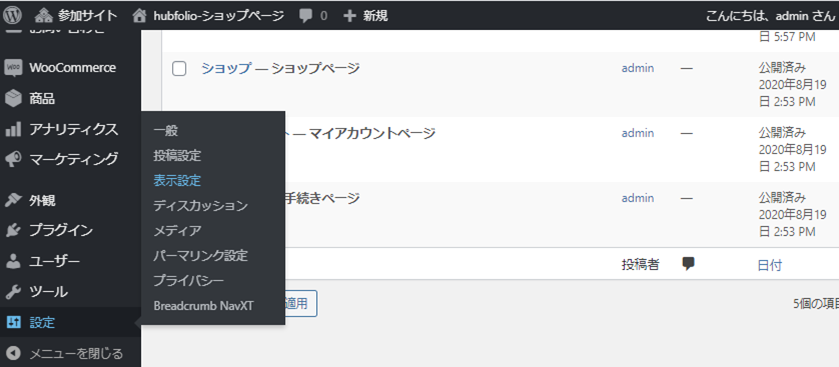Click the マーケティング megaphone icon

pos(12,159)
